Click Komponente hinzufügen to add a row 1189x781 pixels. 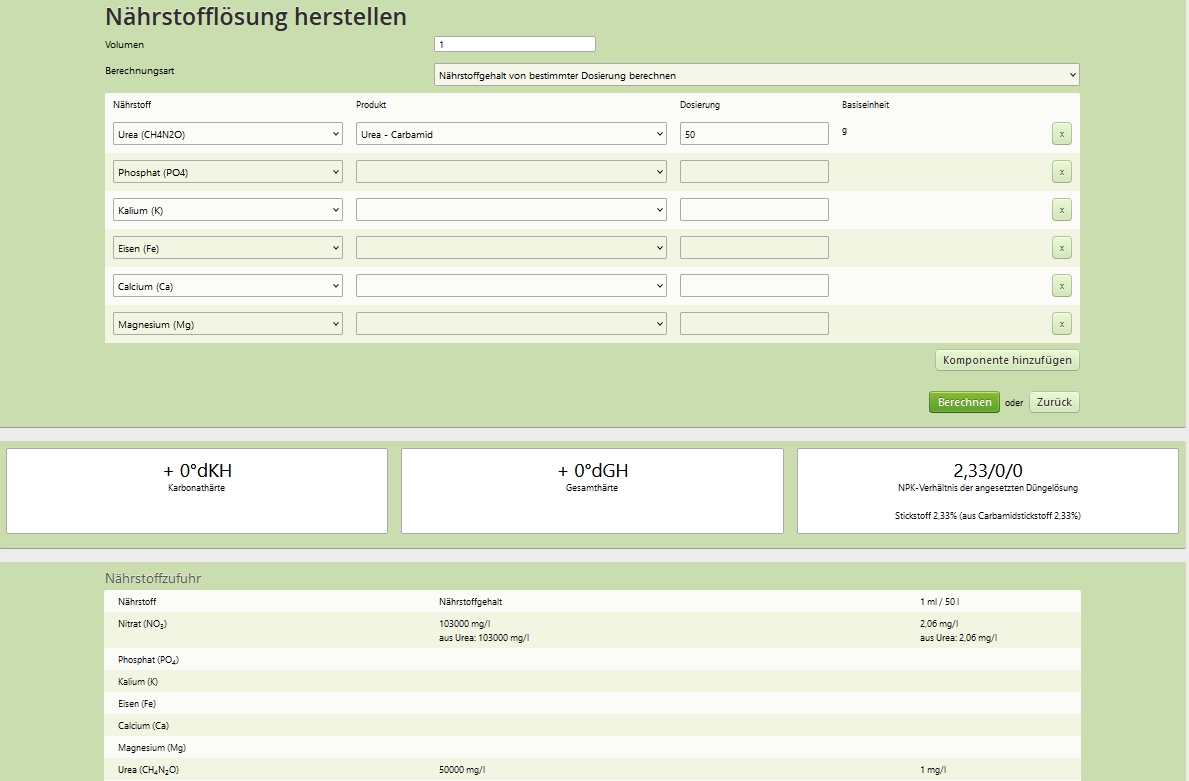coord(1007,360)
